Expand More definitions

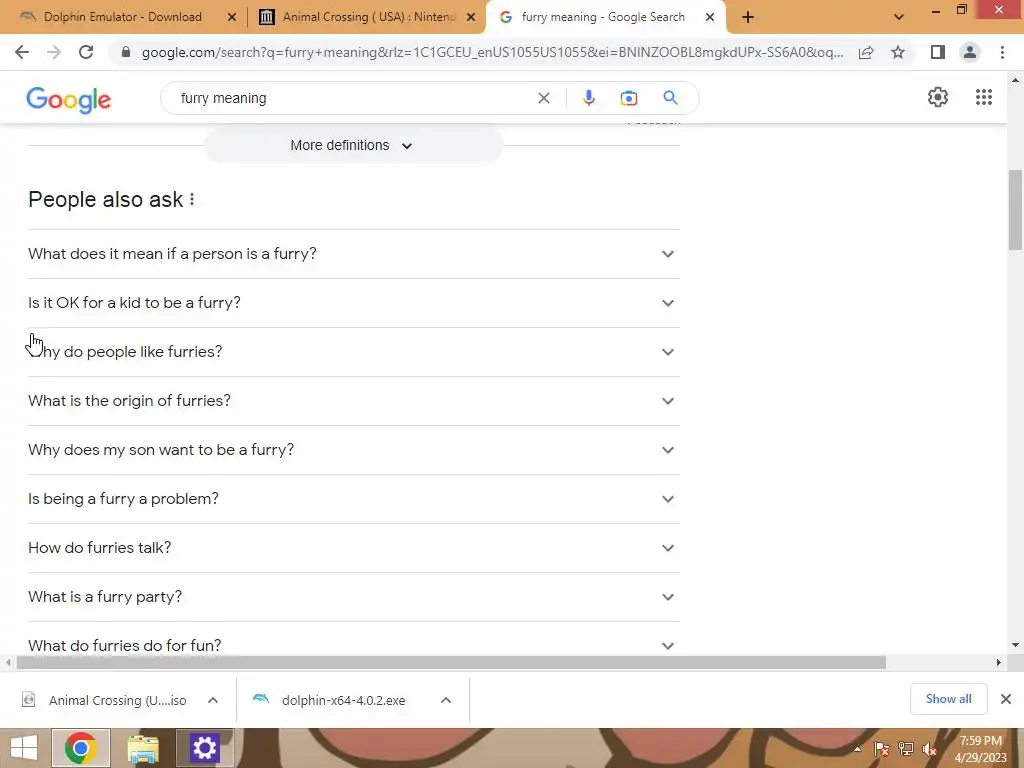pos(353,145)
